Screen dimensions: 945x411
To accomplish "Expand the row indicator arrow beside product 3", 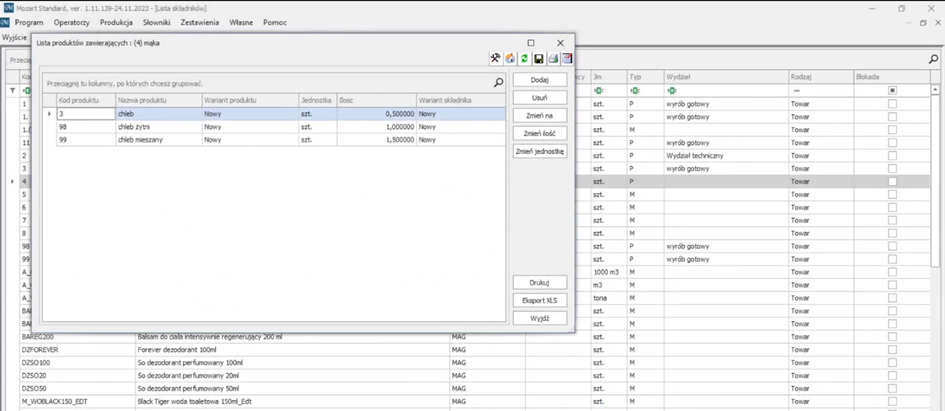I will click(49, 114).
